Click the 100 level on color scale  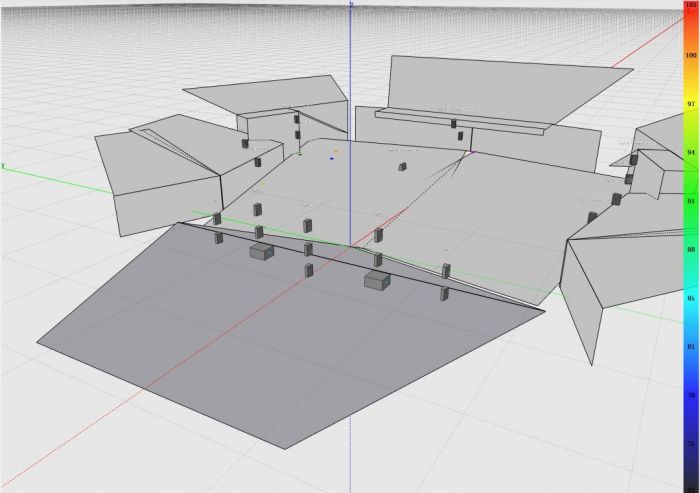690,55
